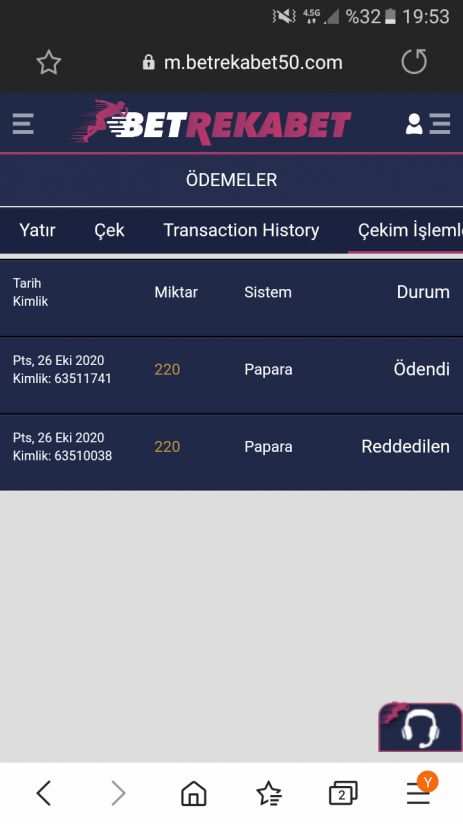Open browser bookmarks list icon
The width and height of the screenshot is (463, 824).
tap(269, 793)
